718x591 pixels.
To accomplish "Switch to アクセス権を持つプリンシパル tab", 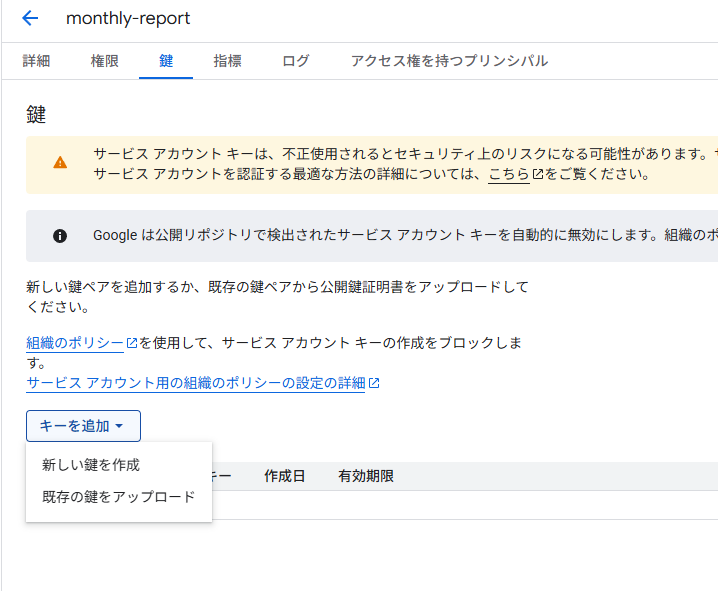I will tap(449, 61).
